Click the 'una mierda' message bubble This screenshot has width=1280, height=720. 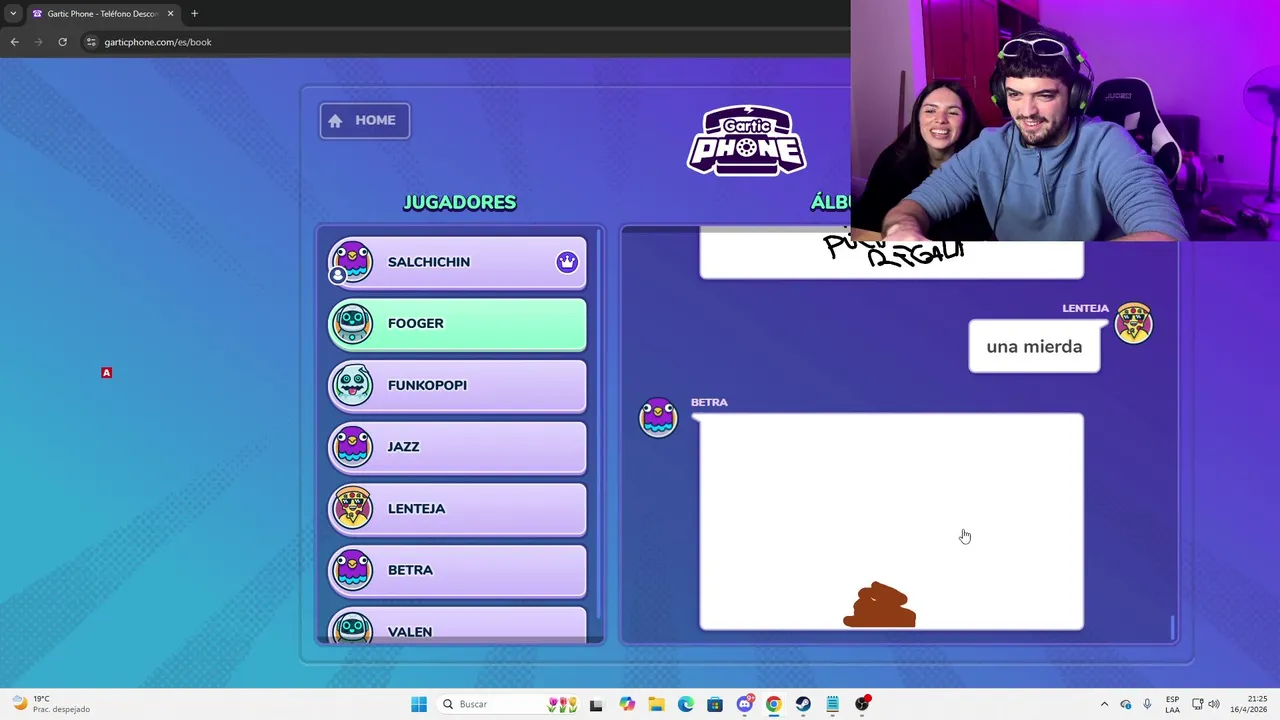1034,346
